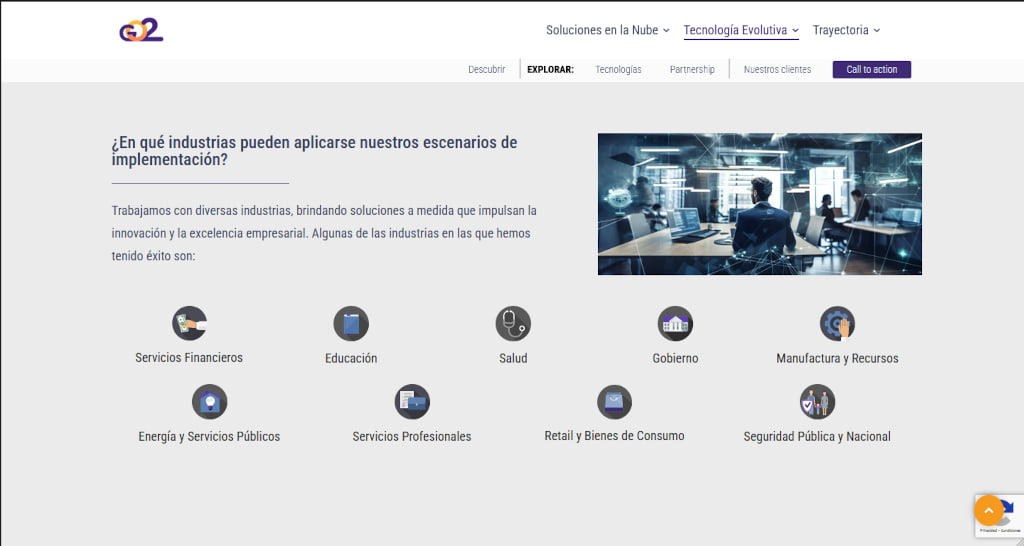Open the Tecnología Evolutiva dropdown
The height and width of the screenshot is (546, 1024).
(740, 30)
